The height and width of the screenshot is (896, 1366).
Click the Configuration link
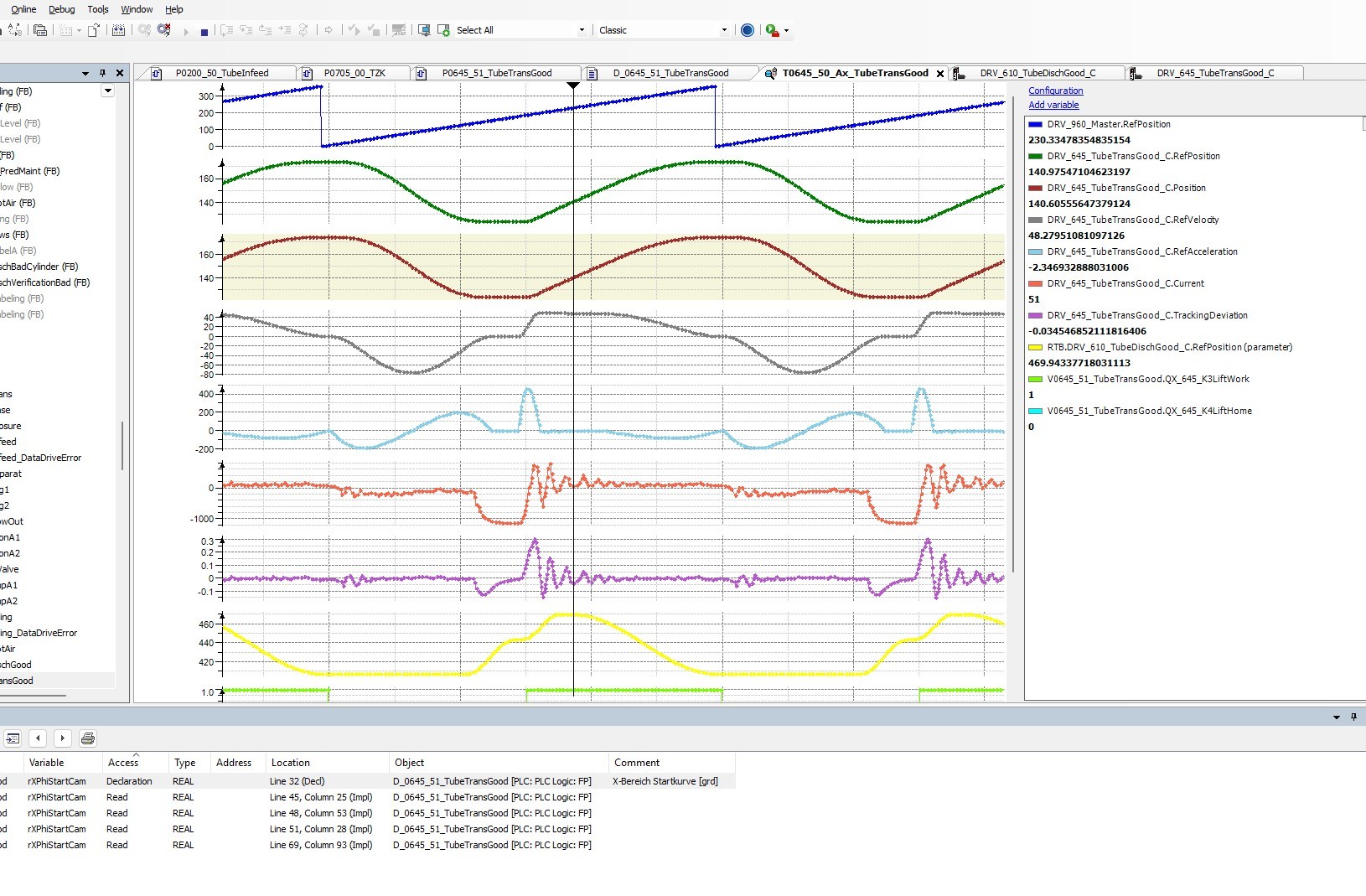pos(1055,91)
